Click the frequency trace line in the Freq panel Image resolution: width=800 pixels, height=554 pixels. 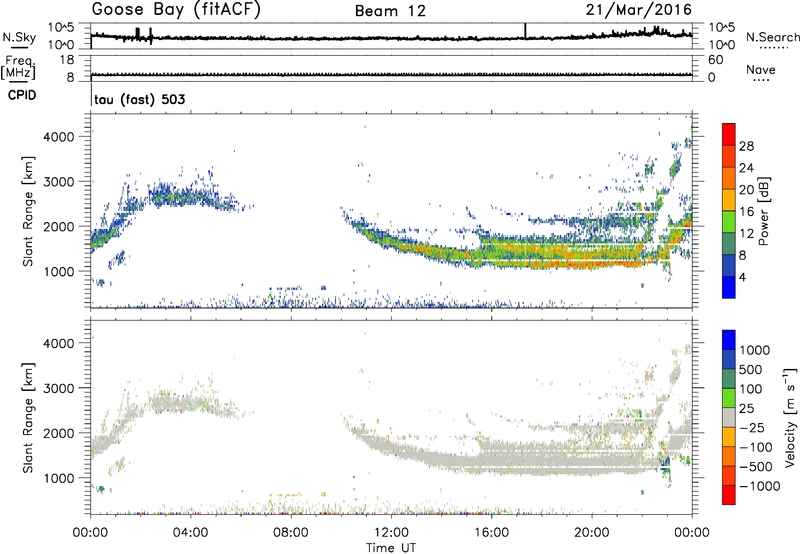pyautogui.click(x=391, y=75)
